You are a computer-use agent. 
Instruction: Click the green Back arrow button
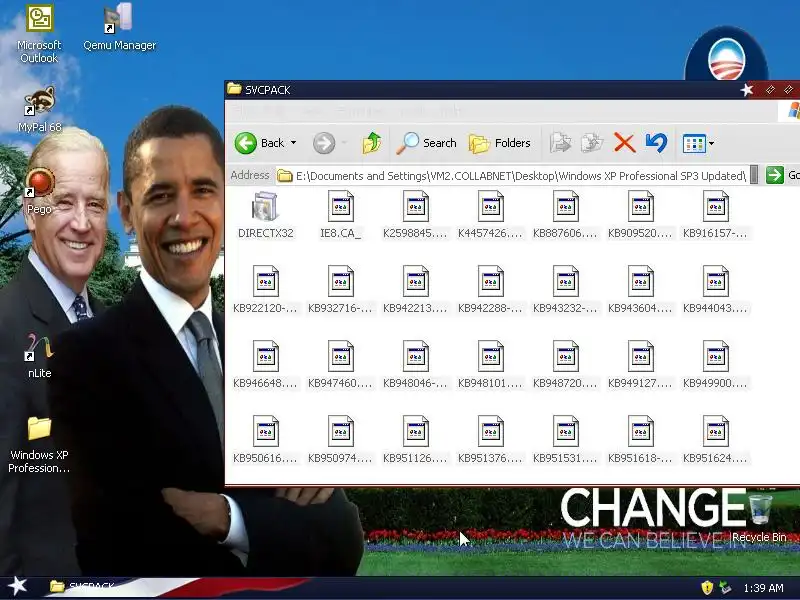coord(245,143)
